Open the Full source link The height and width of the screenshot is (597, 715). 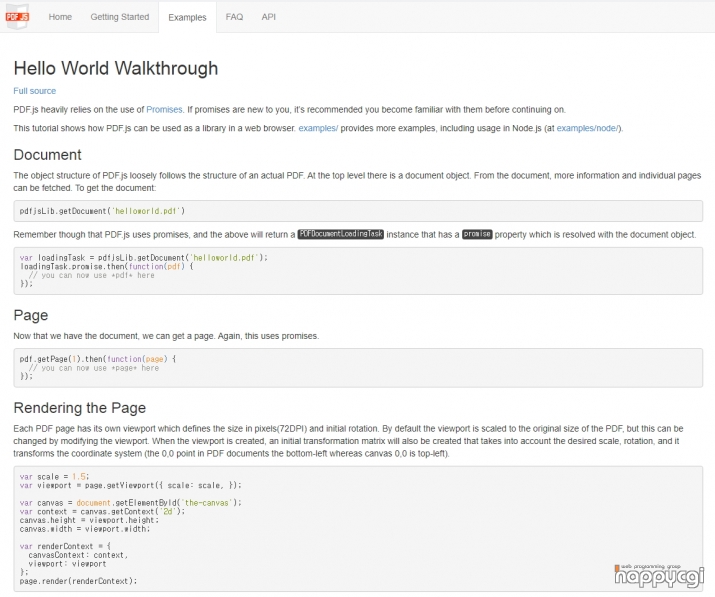pos(35,91)
